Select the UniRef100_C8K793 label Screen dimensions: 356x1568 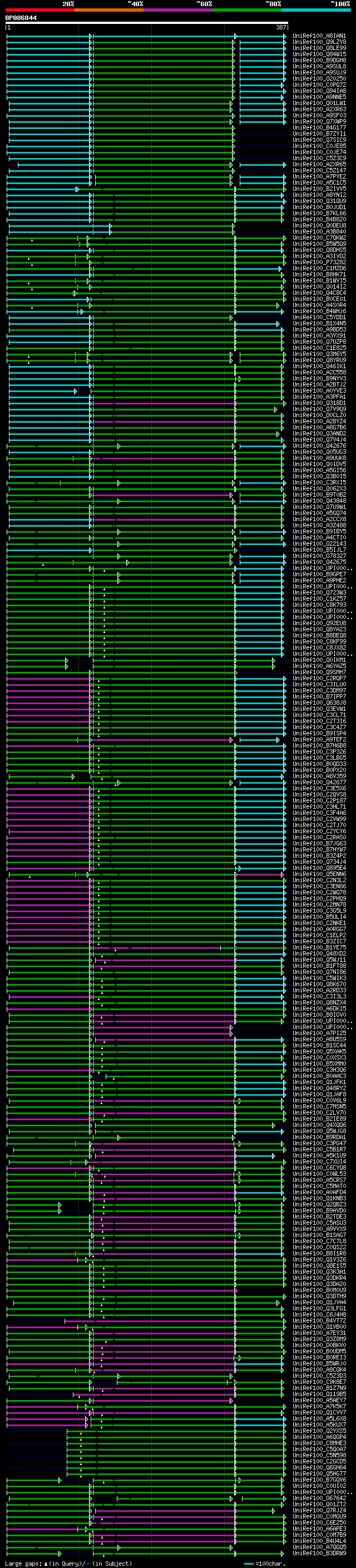click(x=319, y=605)
